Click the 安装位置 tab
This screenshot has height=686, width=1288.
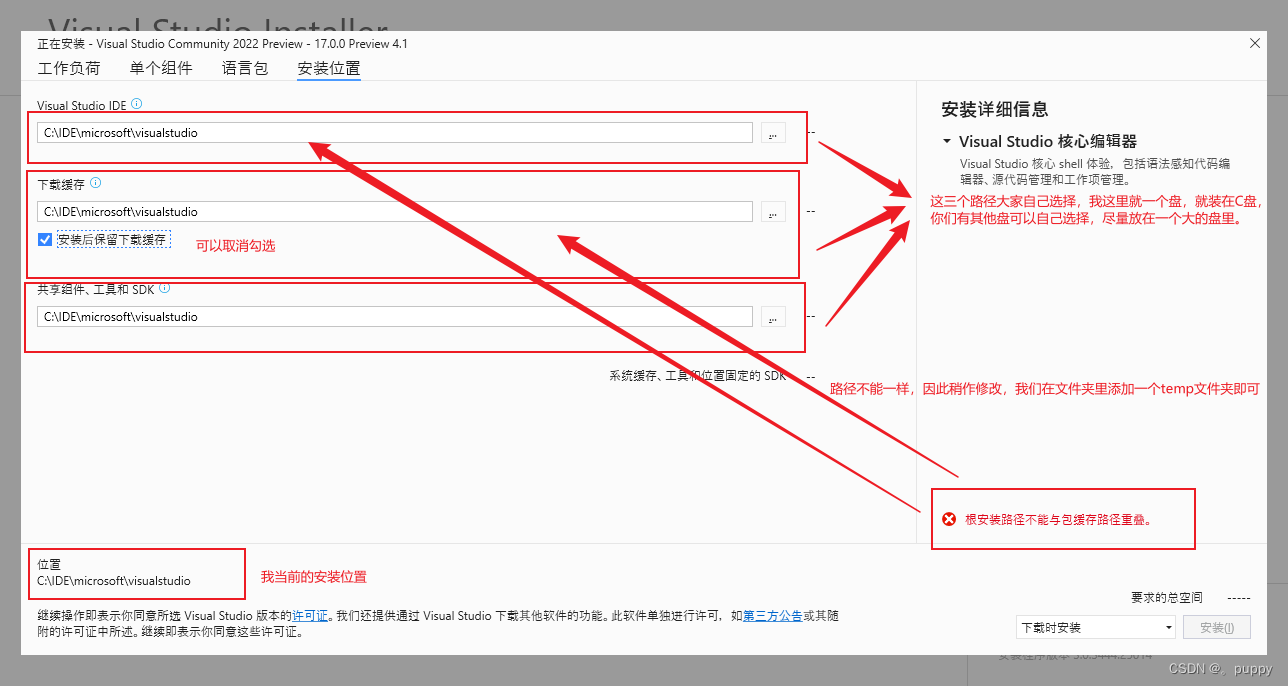[x=329, y=68]
